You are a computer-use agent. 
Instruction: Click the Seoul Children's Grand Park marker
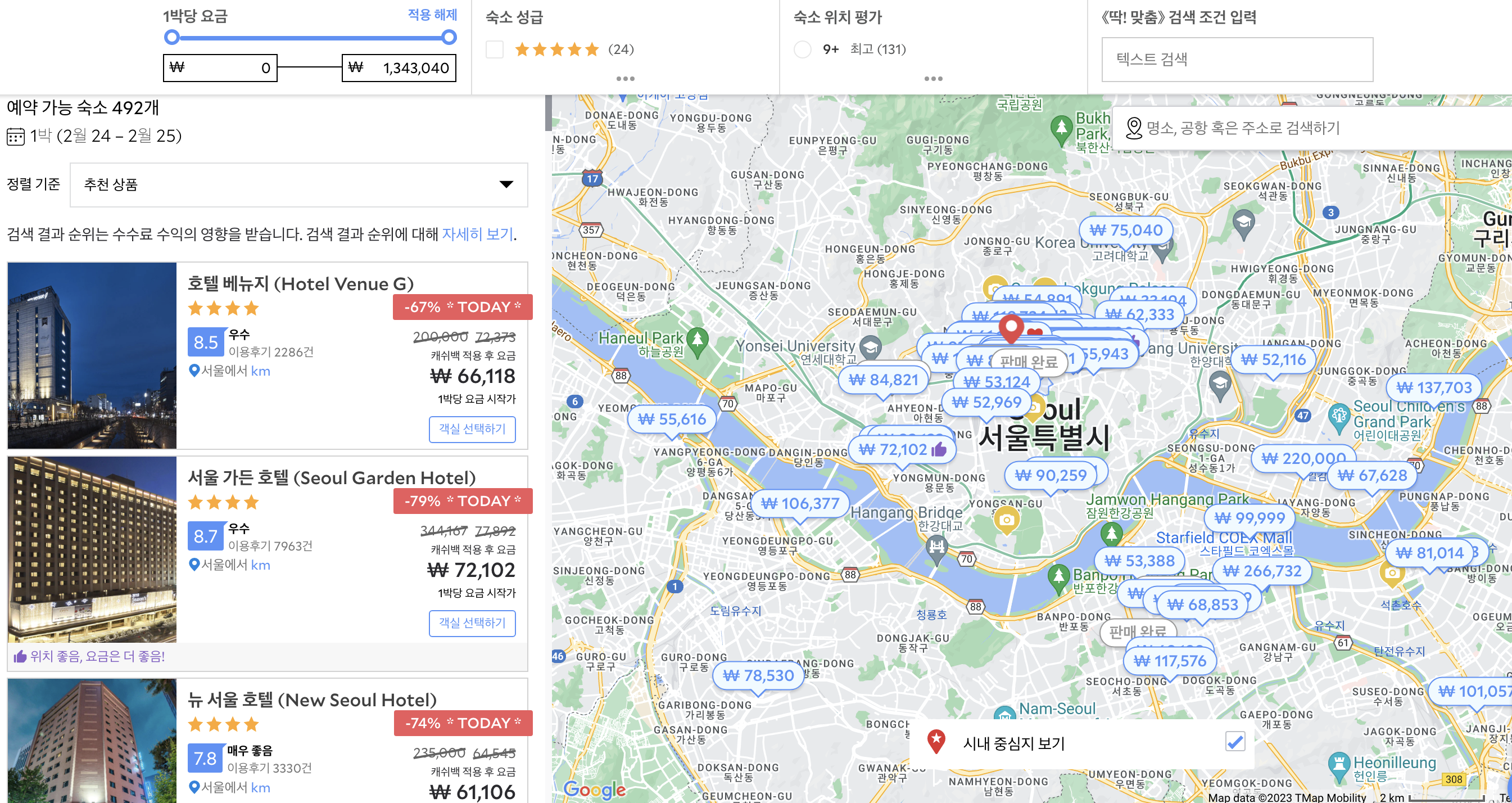click(1338, 416)
